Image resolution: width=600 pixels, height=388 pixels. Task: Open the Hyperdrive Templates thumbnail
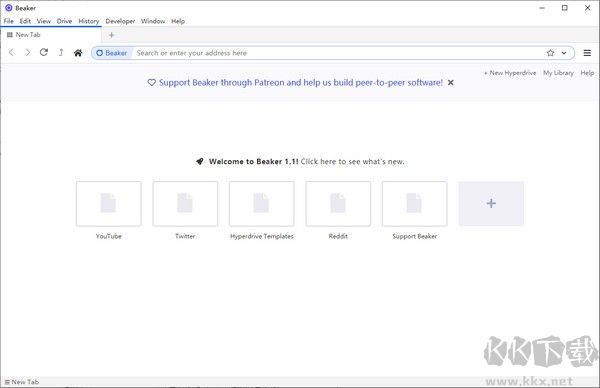[262, 204]
